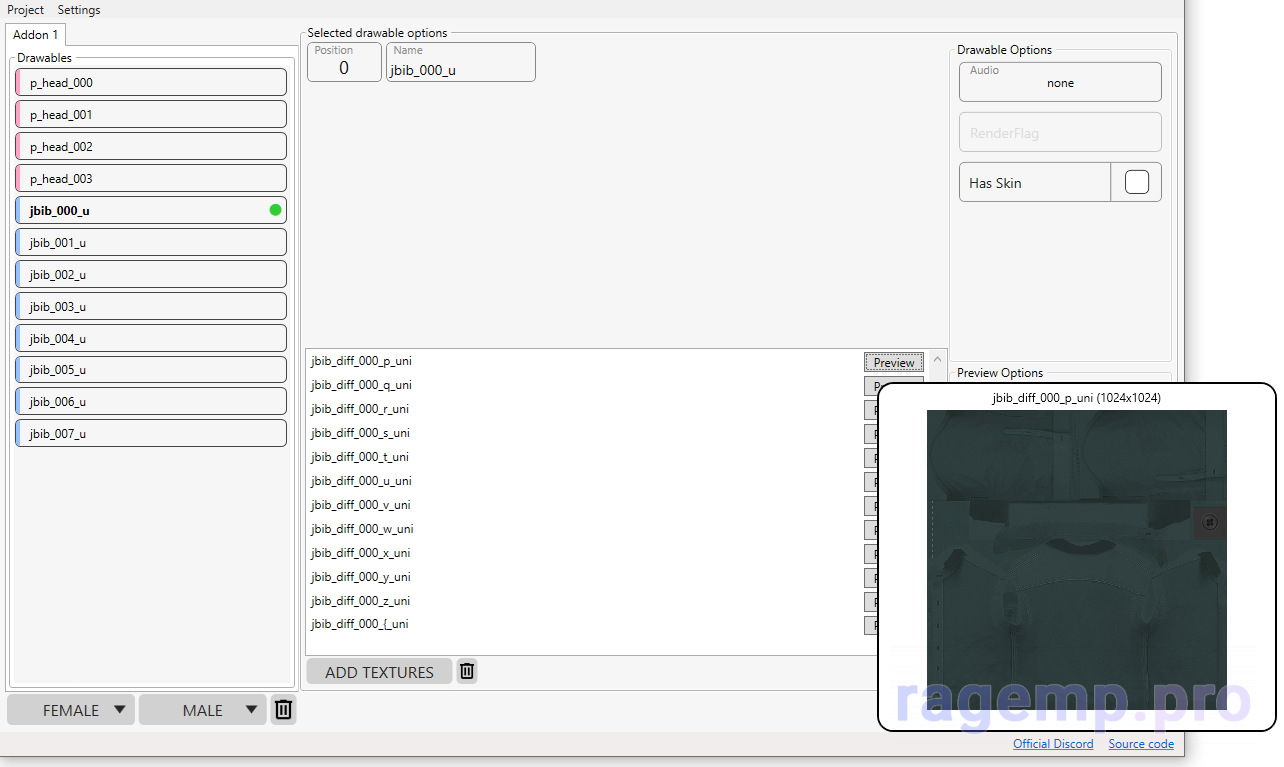The width and height of the screenshot is (1284, 767).
Task: Select texture jbib_diff_000_z_uni
Action: point(361,601)
